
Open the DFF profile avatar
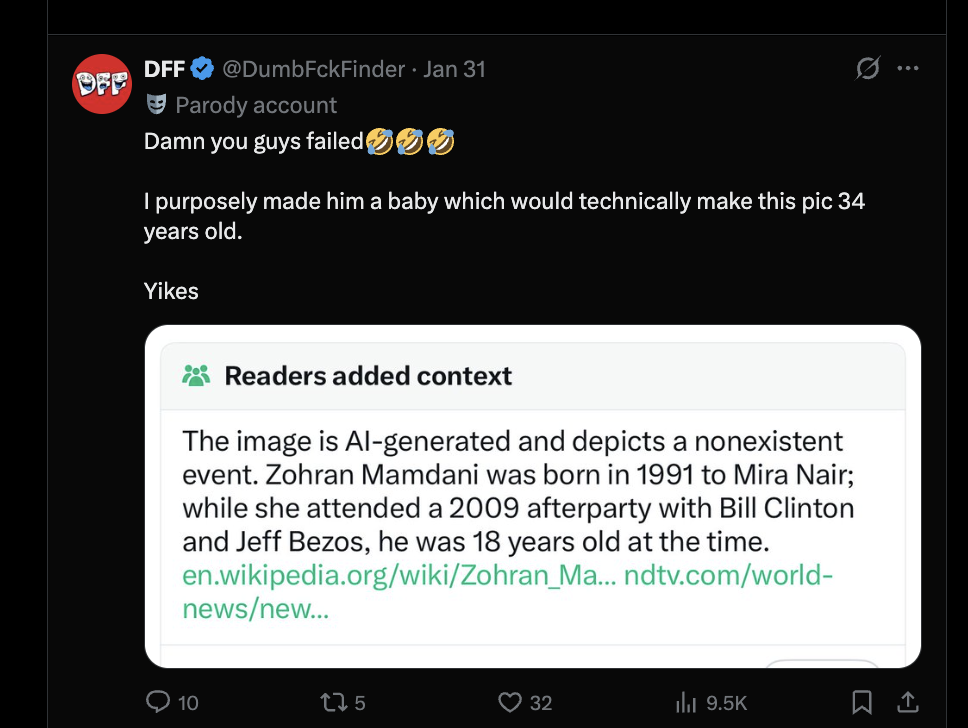(x=103, y=83)
